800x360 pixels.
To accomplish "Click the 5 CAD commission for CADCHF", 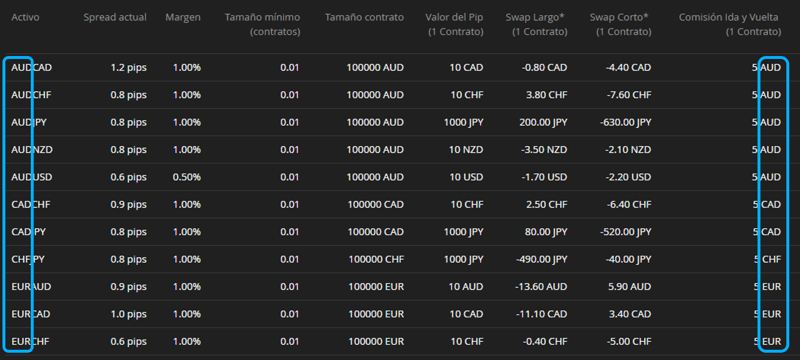I will click(x=766, y=204).
